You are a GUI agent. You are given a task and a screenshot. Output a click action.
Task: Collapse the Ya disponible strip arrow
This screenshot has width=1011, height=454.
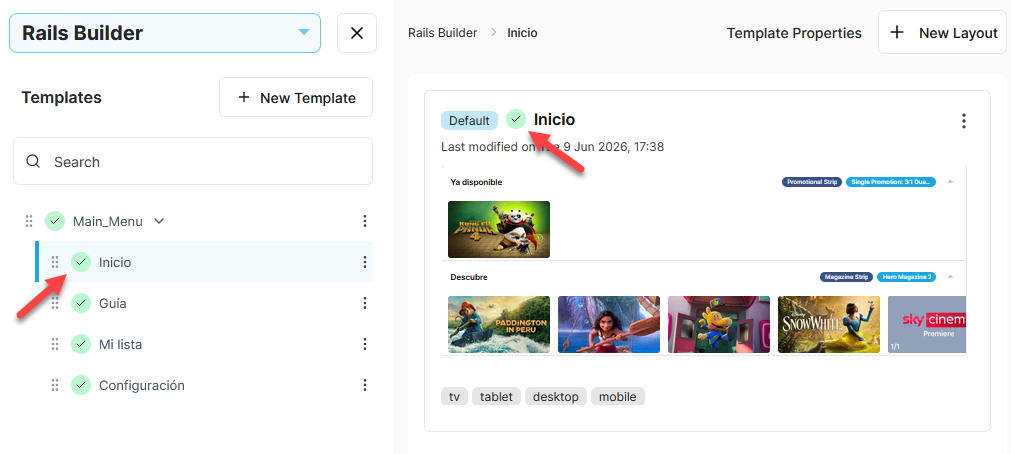(950, 182)
